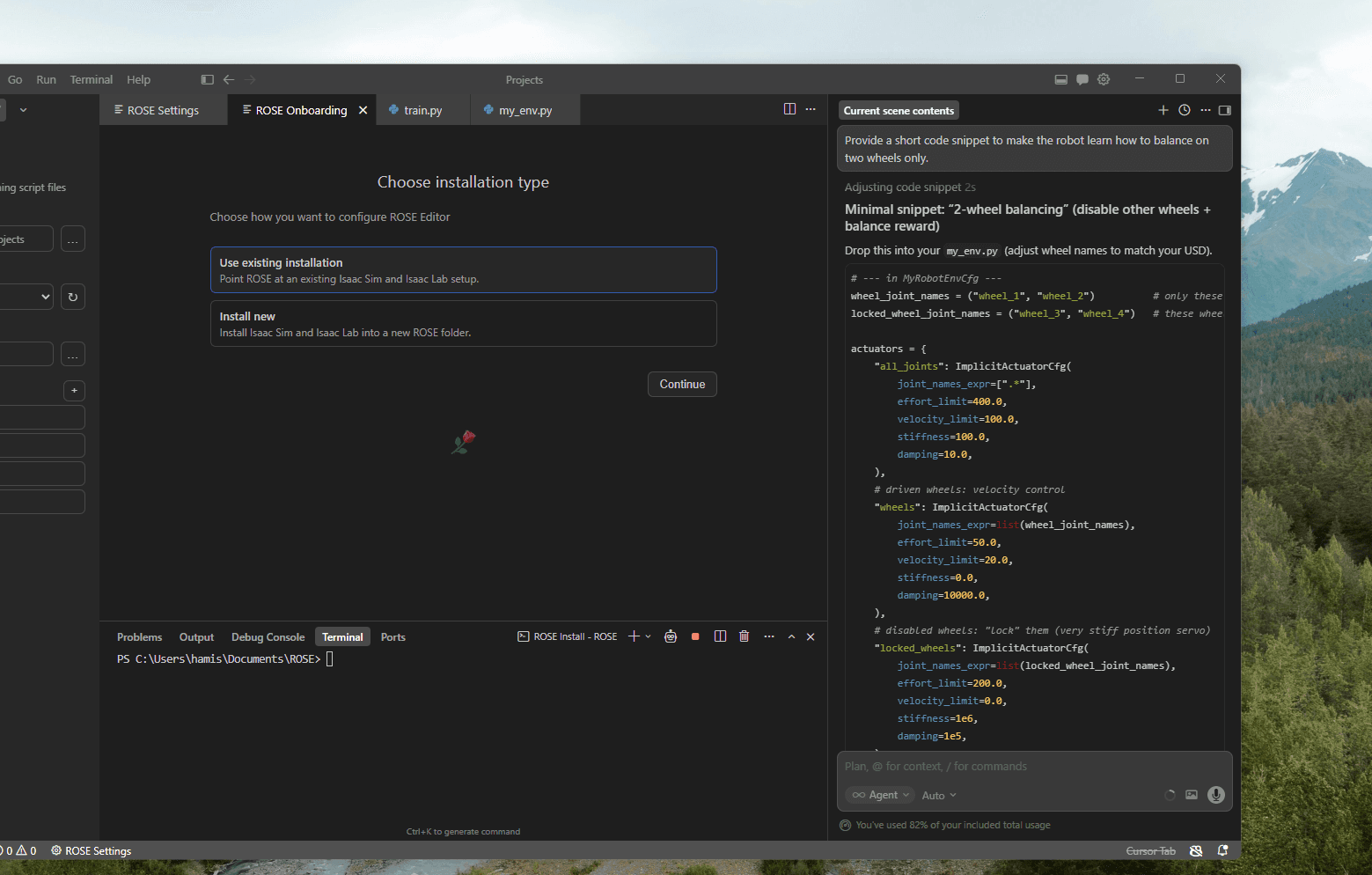This screenshot has width=1372, height=875.
Task: Open the sidebar dropdown beside refresh button
Action: pos(27,297)
